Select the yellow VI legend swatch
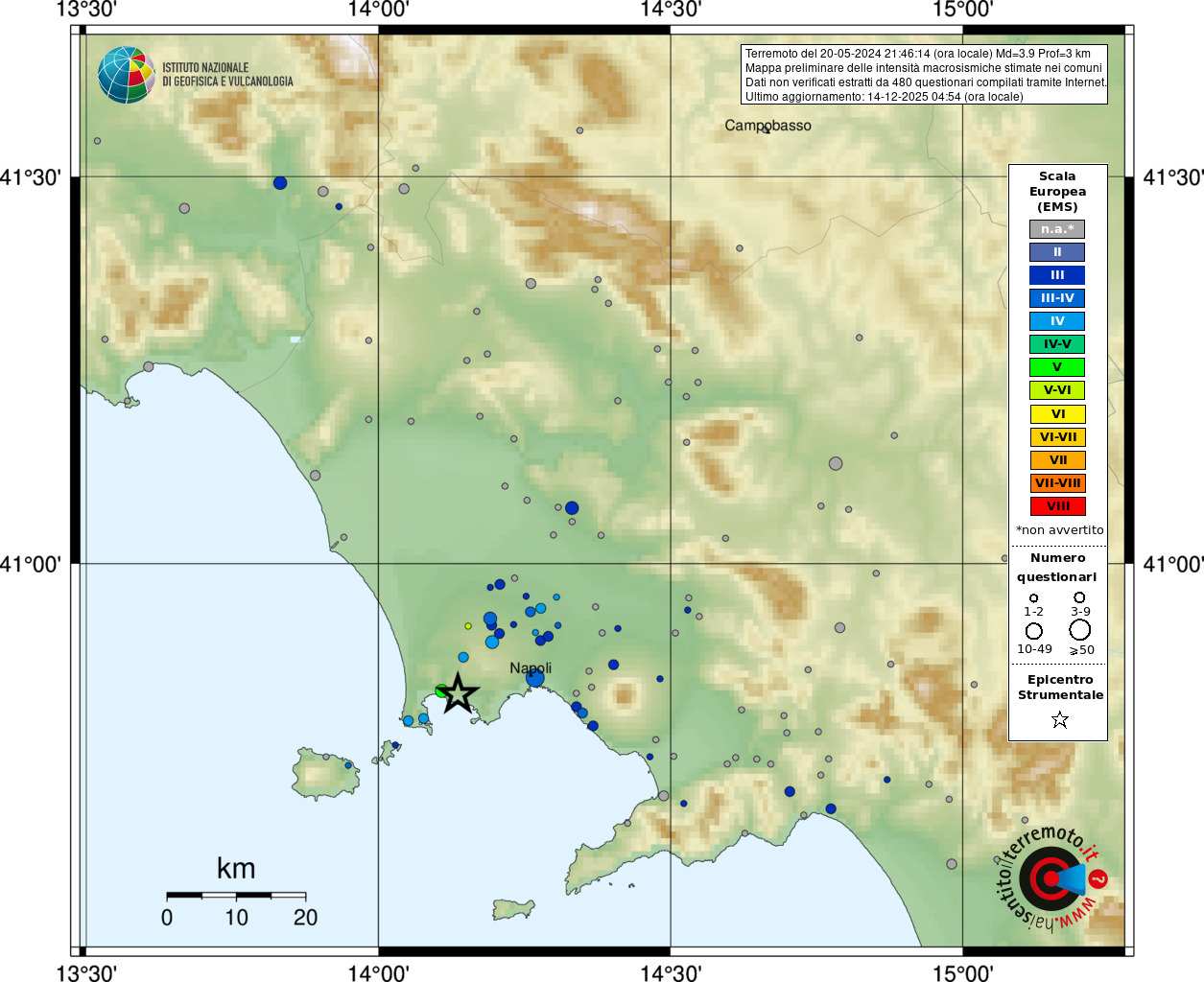Screen dimensions: 1204x982 1057,414
